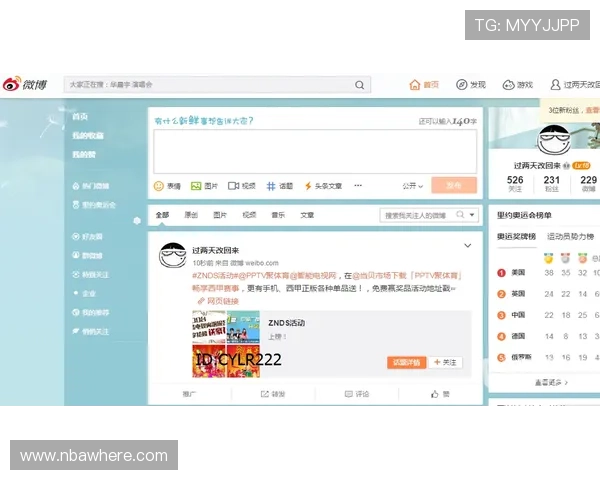Viewport: 600px width, 480px height.
Task: Click the Lv level badge beside username
Action: point(581,166)
